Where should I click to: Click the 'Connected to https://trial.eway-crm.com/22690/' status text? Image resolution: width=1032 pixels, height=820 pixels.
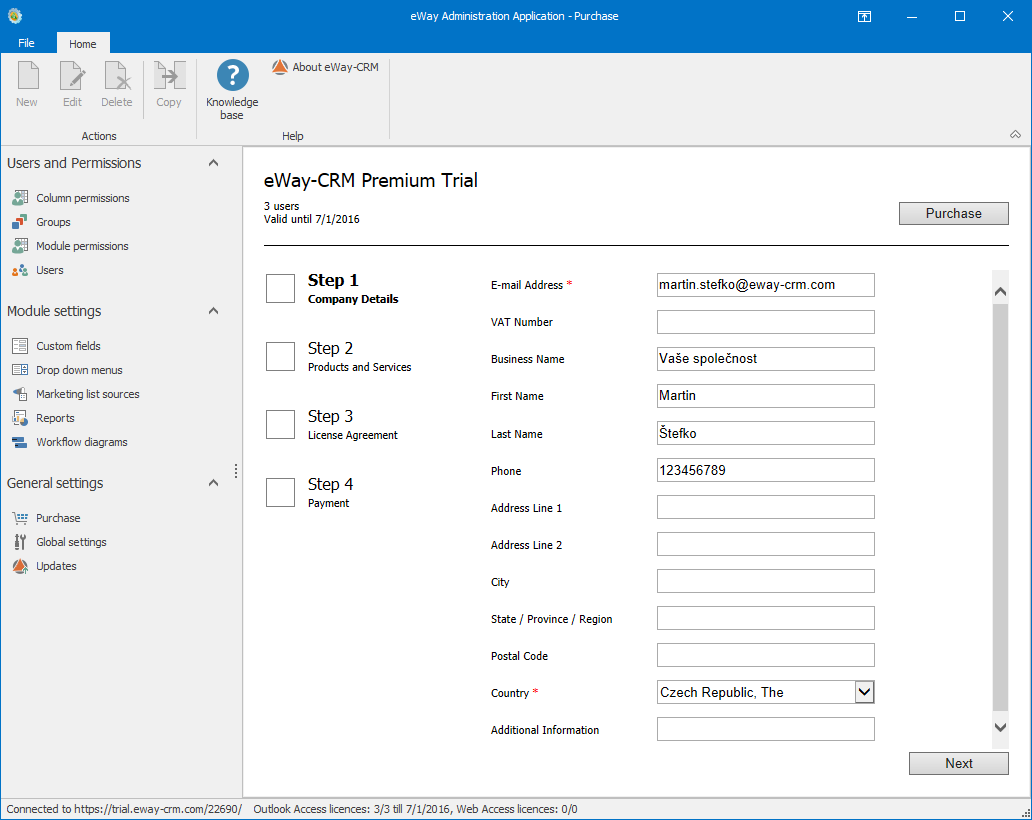pos(124,809)
